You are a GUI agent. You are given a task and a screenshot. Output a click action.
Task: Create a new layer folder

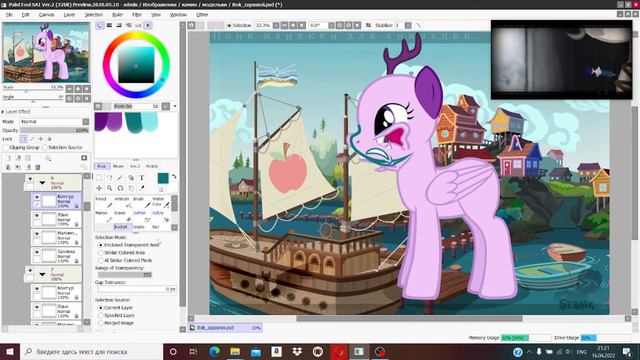tap(28, 158)
